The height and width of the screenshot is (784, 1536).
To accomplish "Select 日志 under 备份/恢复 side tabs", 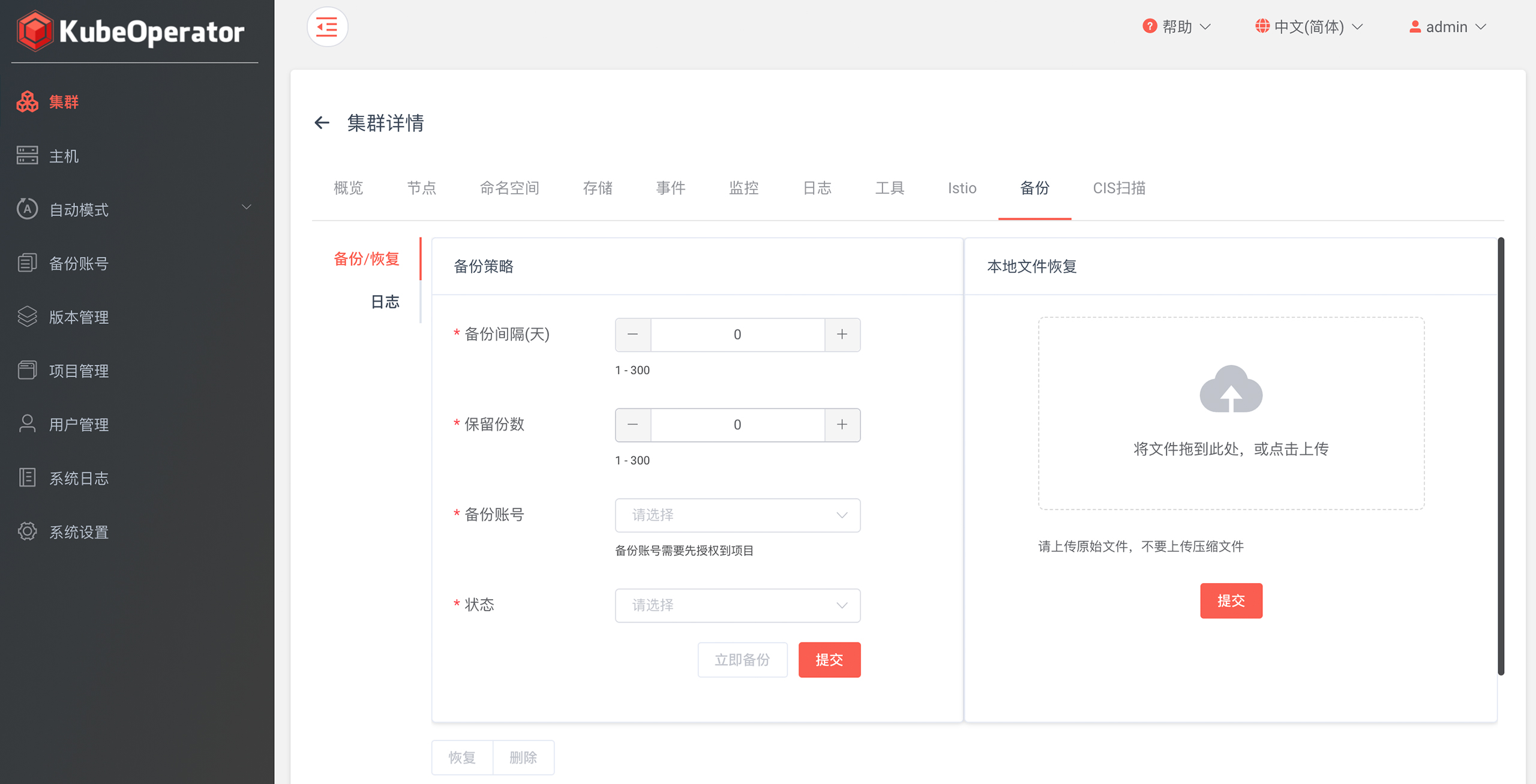I will click(385, 302).
